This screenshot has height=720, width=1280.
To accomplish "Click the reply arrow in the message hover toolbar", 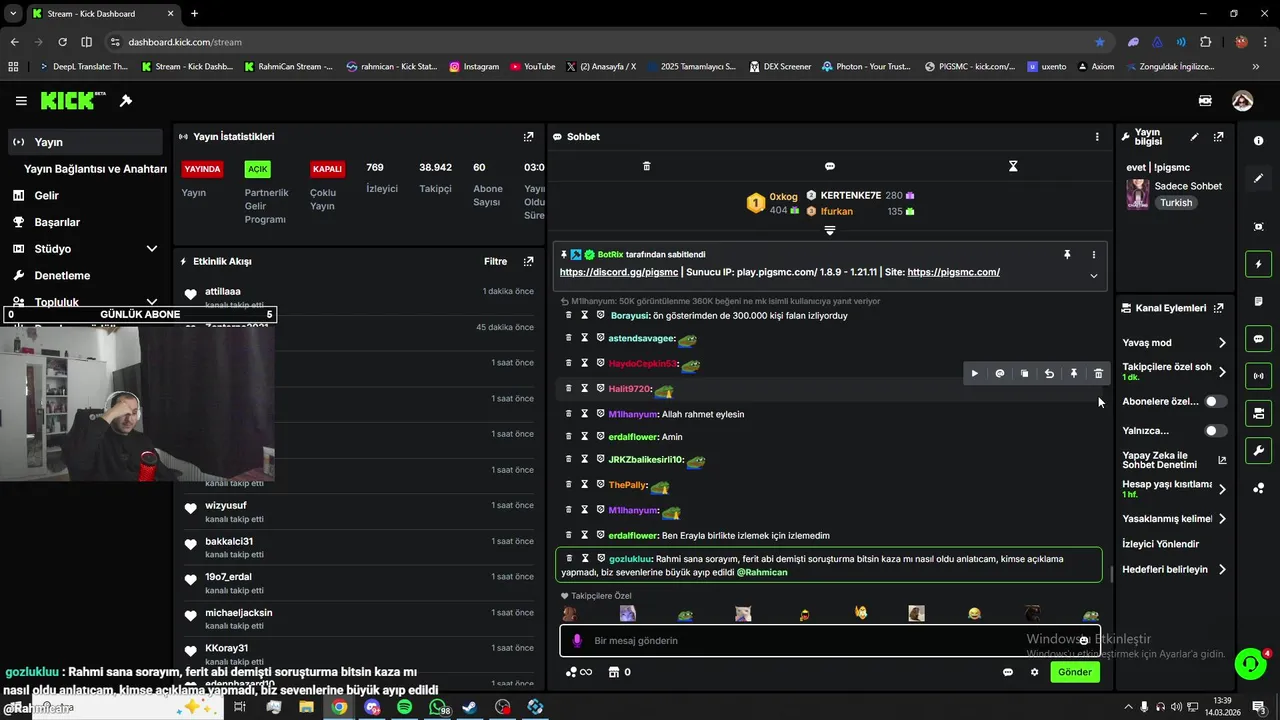I will coord(1049,374).
